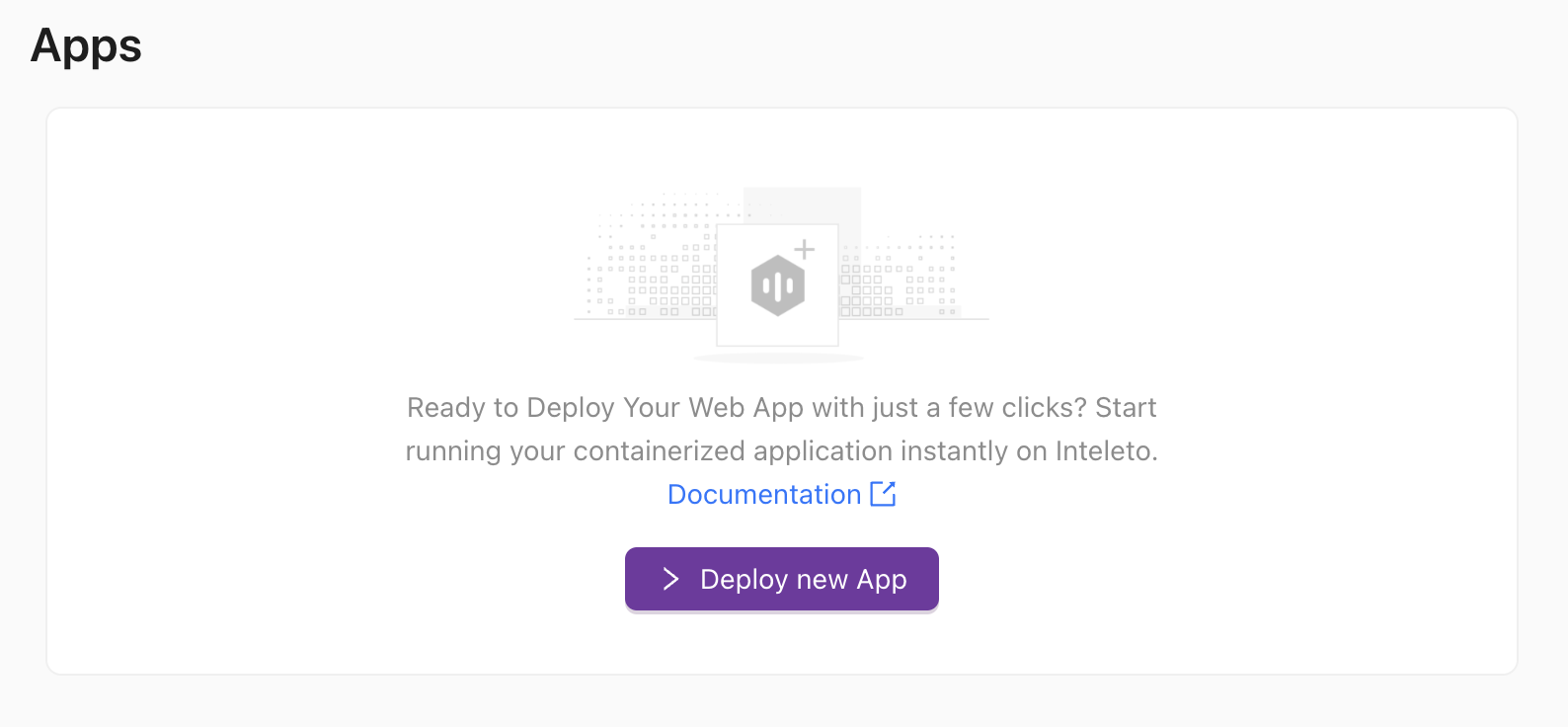
Task: Click the Ready to Deploy headline text
Action: pyautogui.click(x=781, y=407)
